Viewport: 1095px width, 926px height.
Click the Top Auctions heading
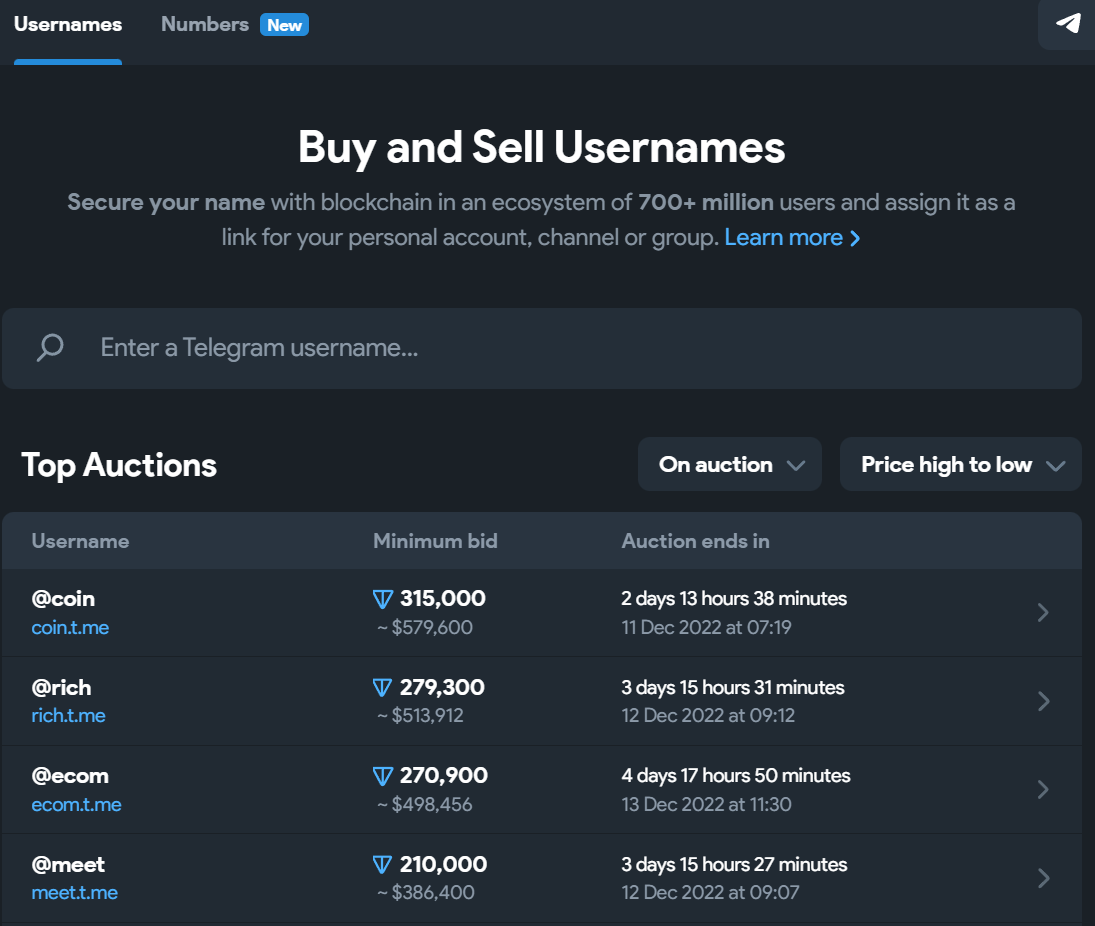tap(119, 465)
